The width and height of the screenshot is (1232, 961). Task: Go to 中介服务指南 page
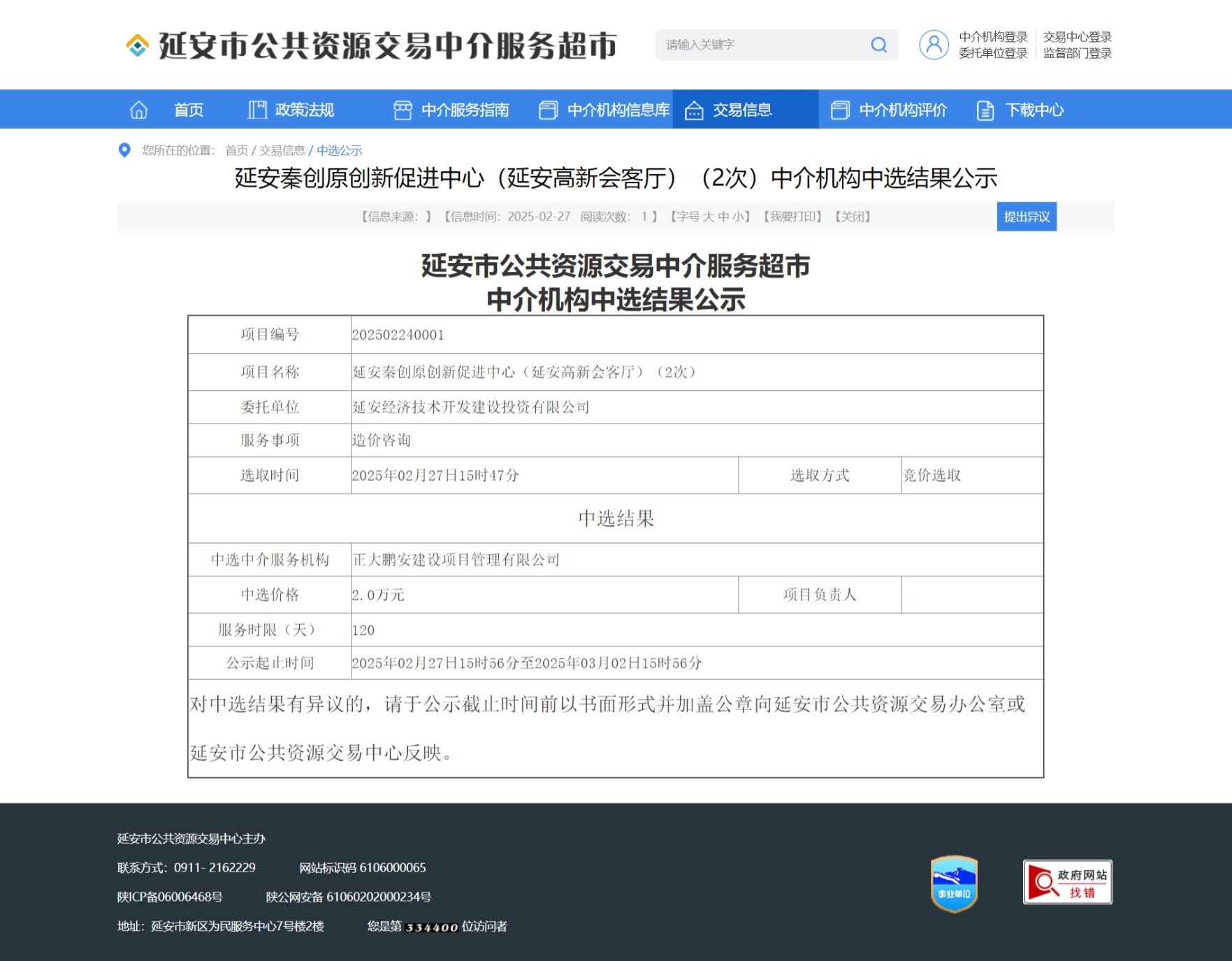coord(465,110)
